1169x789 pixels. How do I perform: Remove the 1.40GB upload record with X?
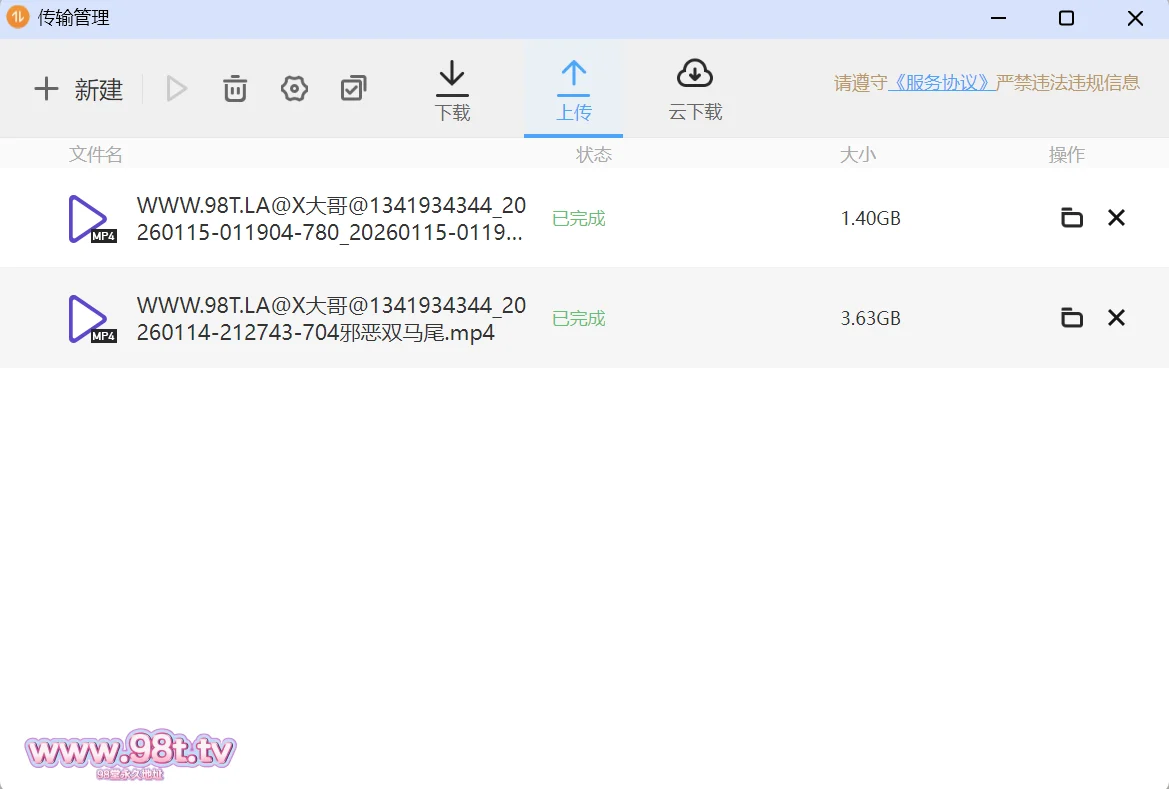coord(1116,218)
